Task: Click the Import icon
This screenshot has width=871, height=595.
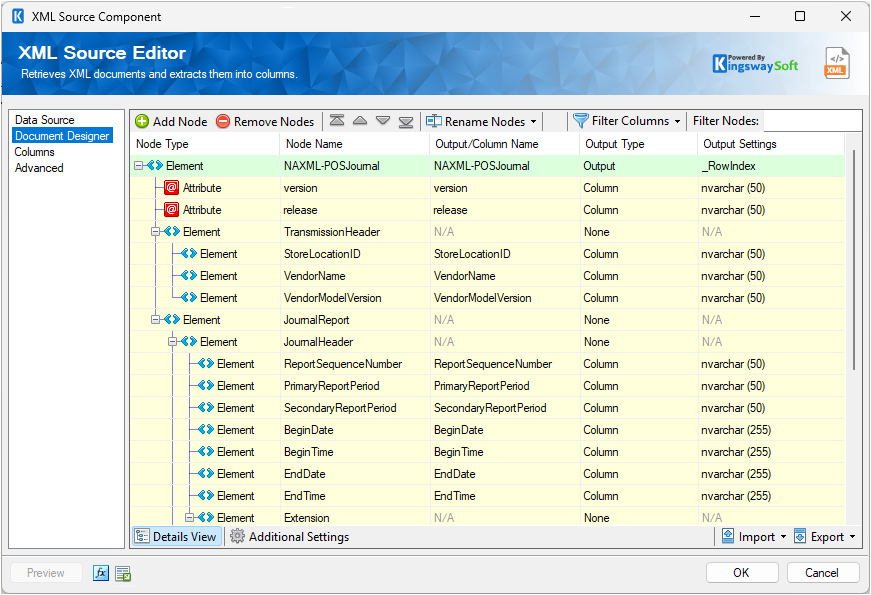Action: 728,536
